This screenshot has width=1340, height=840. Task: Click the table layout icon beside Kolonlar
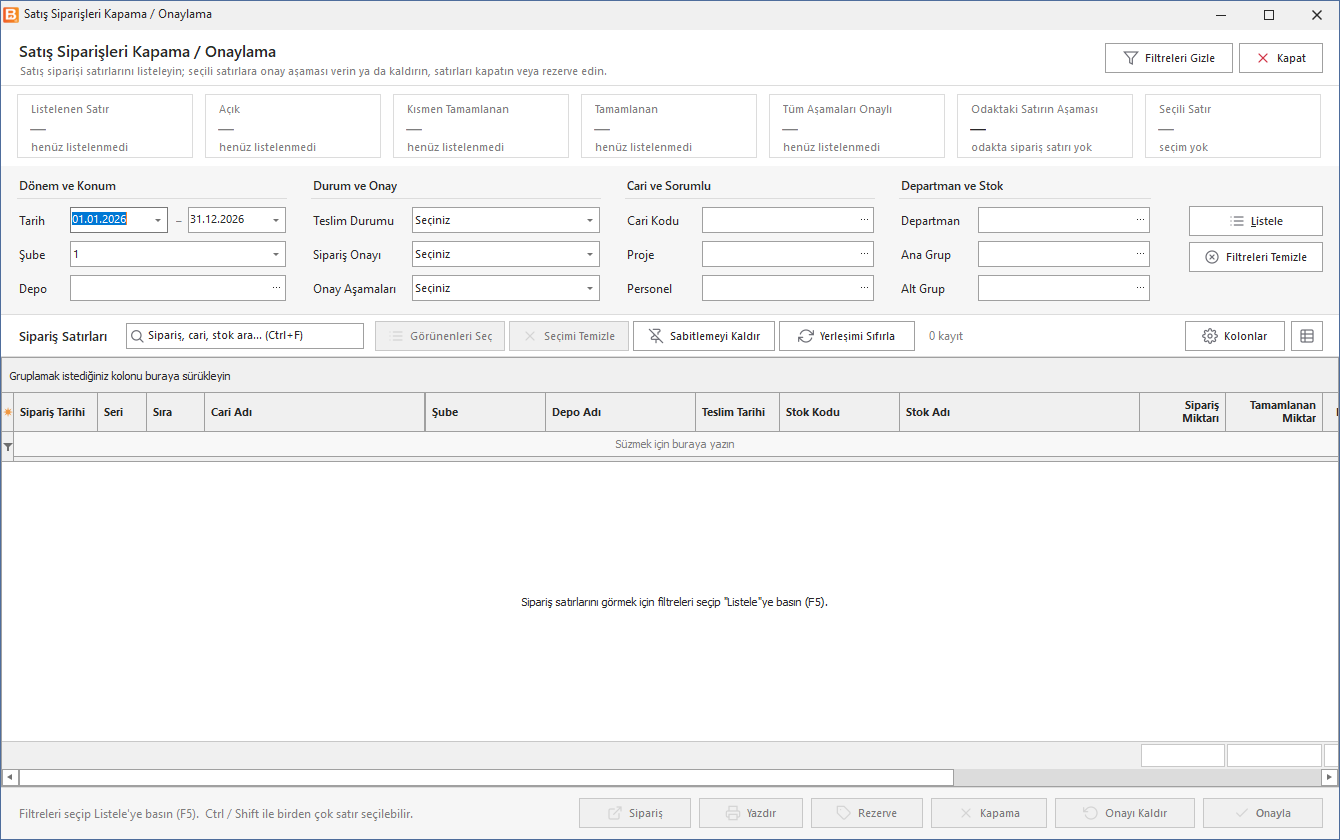click(1306, 336)
